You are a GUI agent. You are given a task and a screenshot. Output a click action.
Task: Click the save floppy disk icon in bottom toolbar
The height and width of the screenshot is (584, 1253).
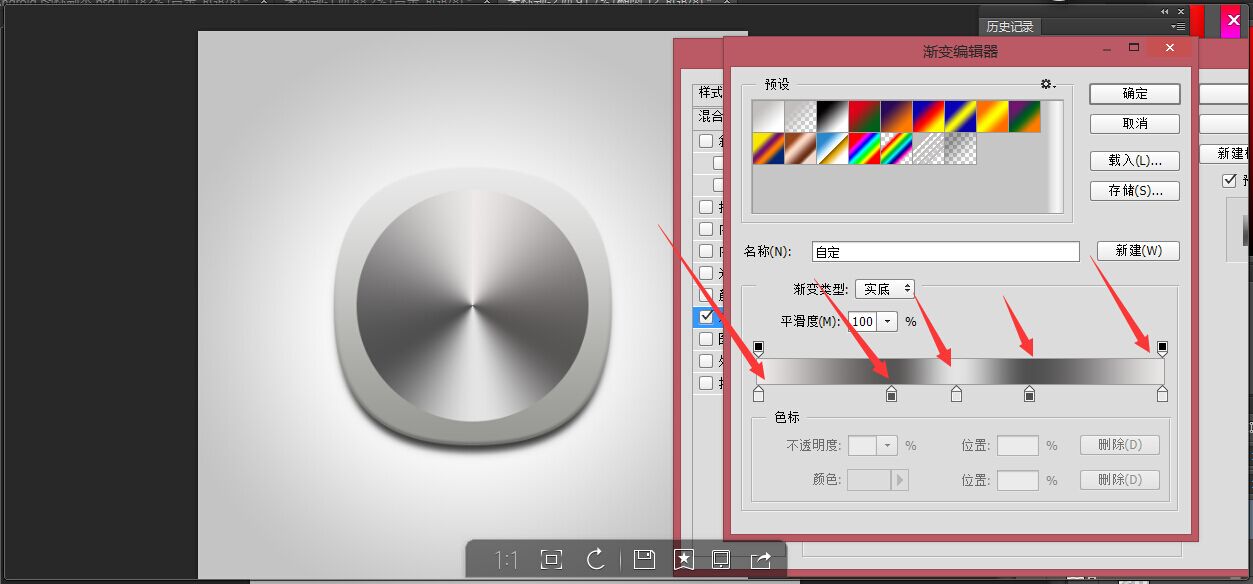click(x=643, y=560)
